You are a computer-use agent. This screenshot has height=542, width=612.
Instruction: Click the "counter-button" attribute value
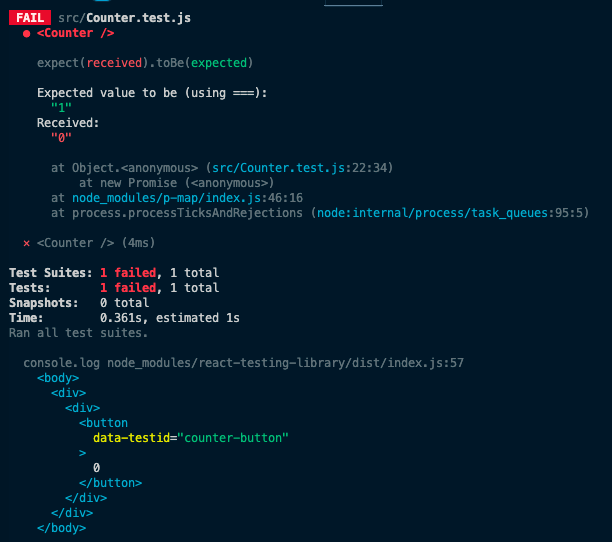(x=239, y=438)
